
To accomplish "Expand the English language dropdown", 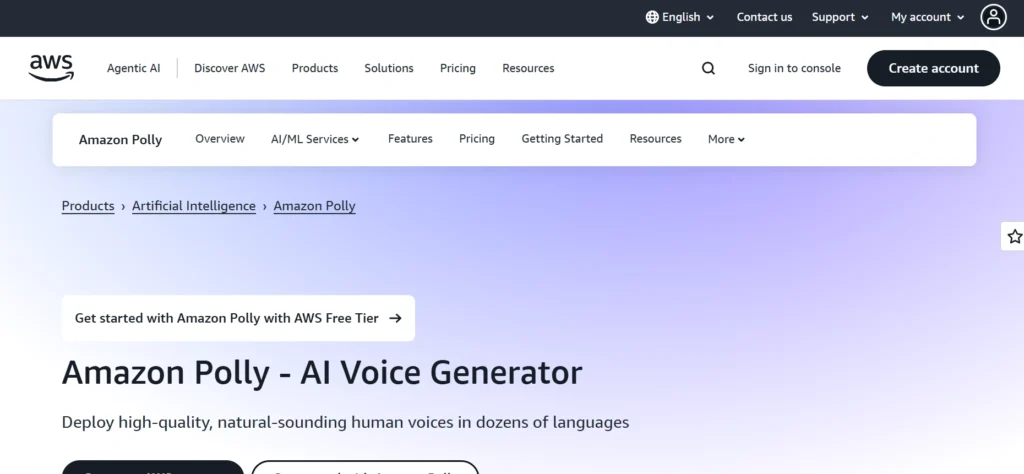I will point(680,18).
